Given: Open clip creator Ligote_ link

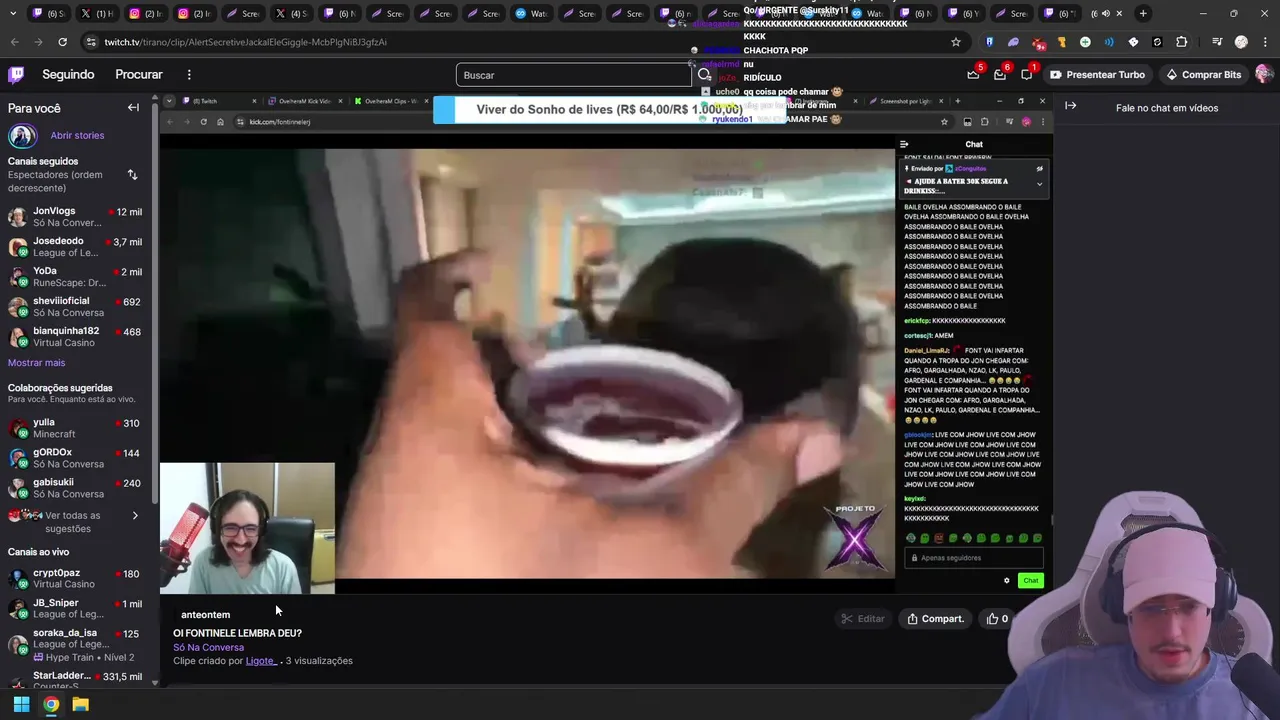Looking at the screenshot, I should 260,661.
